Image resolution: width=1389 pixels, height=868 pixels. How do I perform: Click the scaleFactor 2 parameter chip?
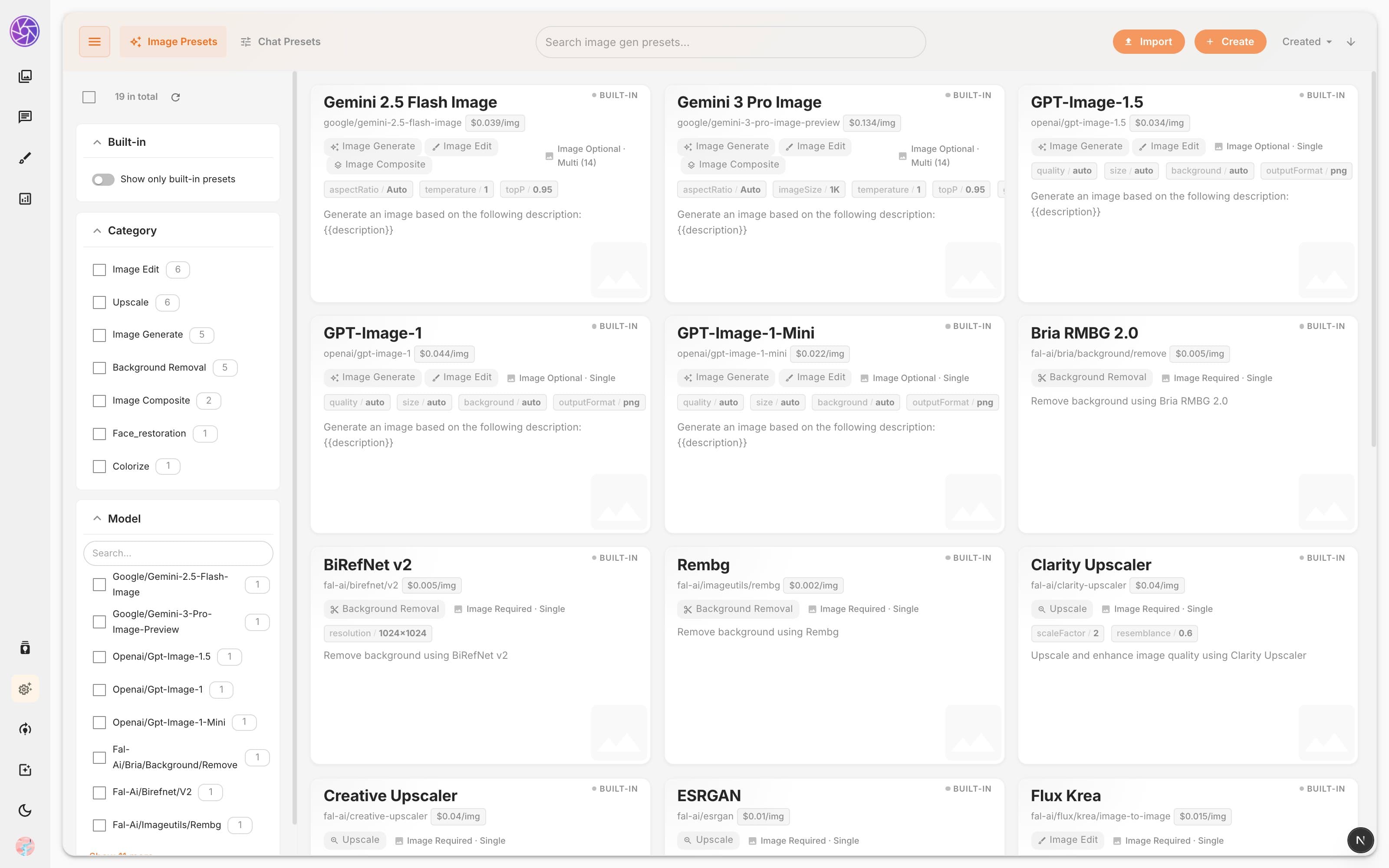[1068, 633]
